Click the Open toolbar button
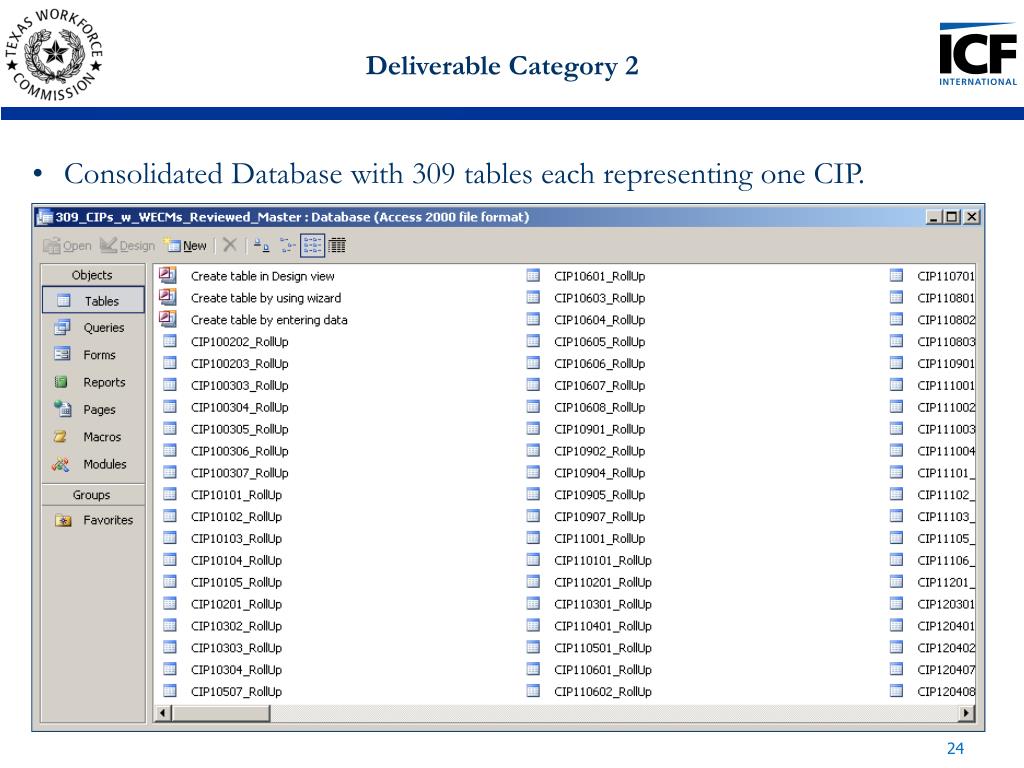 pyautogui.click(x=67, y=246)
